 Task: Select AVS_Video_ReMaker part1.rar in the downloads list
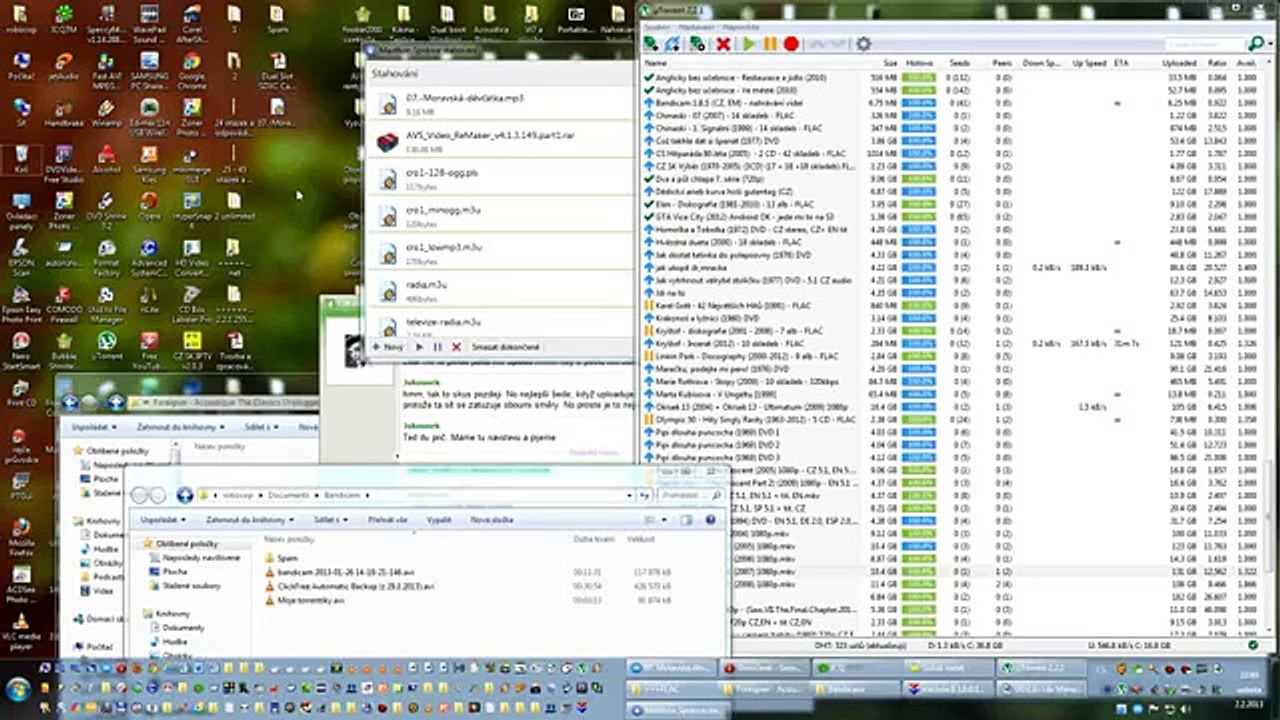click(500, 140)
